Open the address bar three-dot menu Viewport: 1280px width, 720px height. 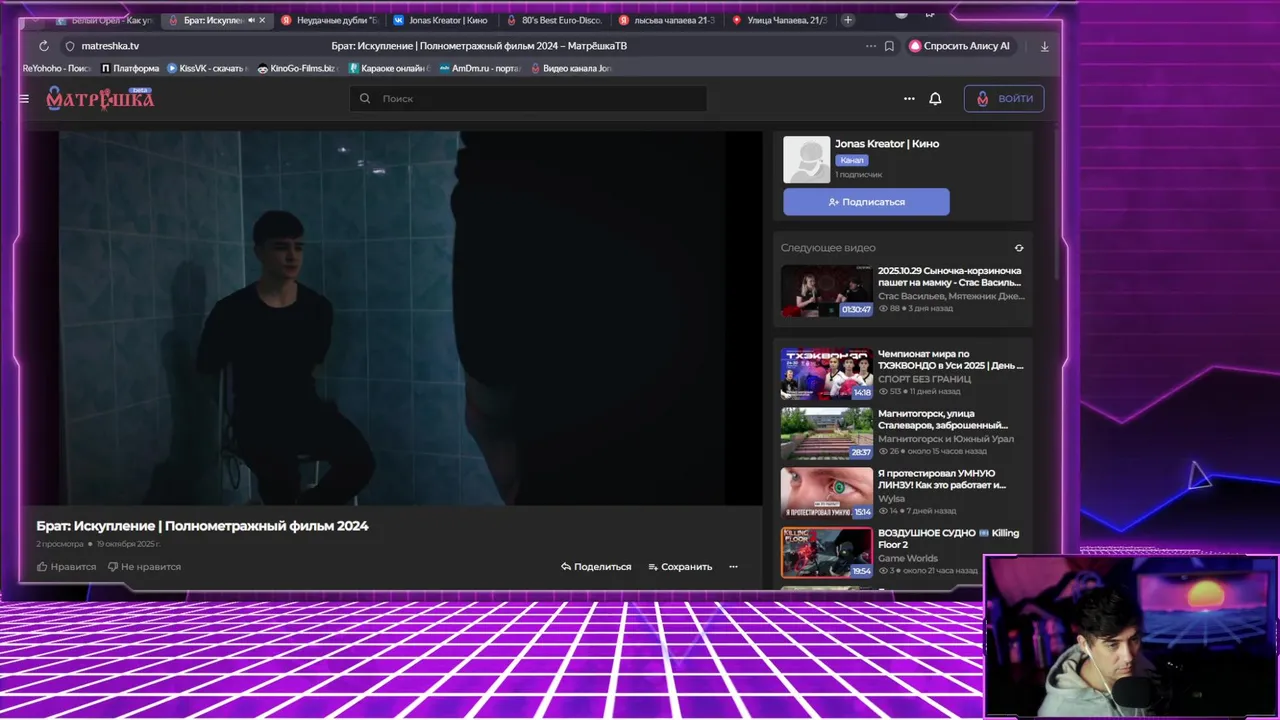click(870, 46)
